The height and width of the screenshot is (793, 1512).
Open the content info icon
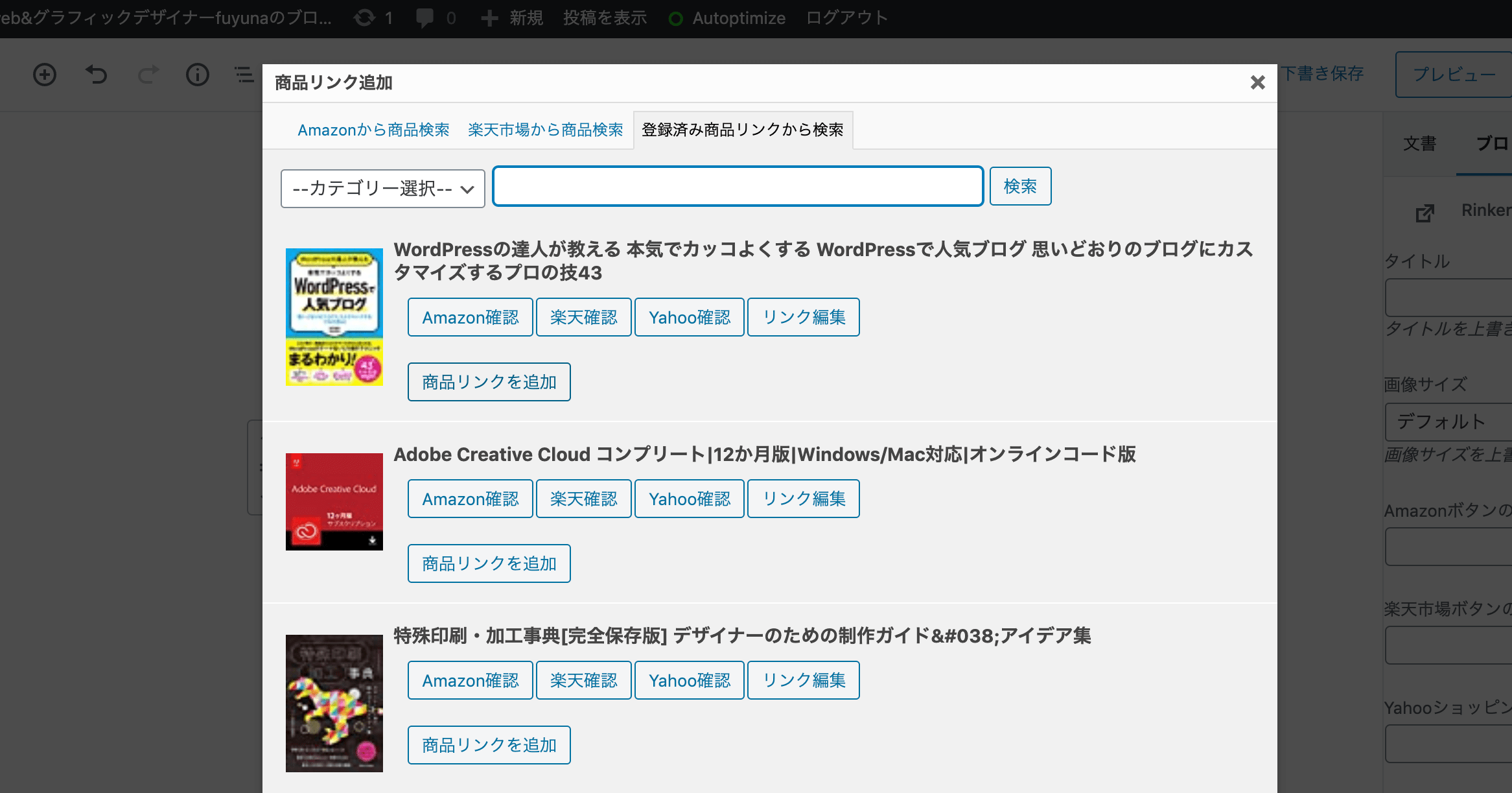point(198,75)
